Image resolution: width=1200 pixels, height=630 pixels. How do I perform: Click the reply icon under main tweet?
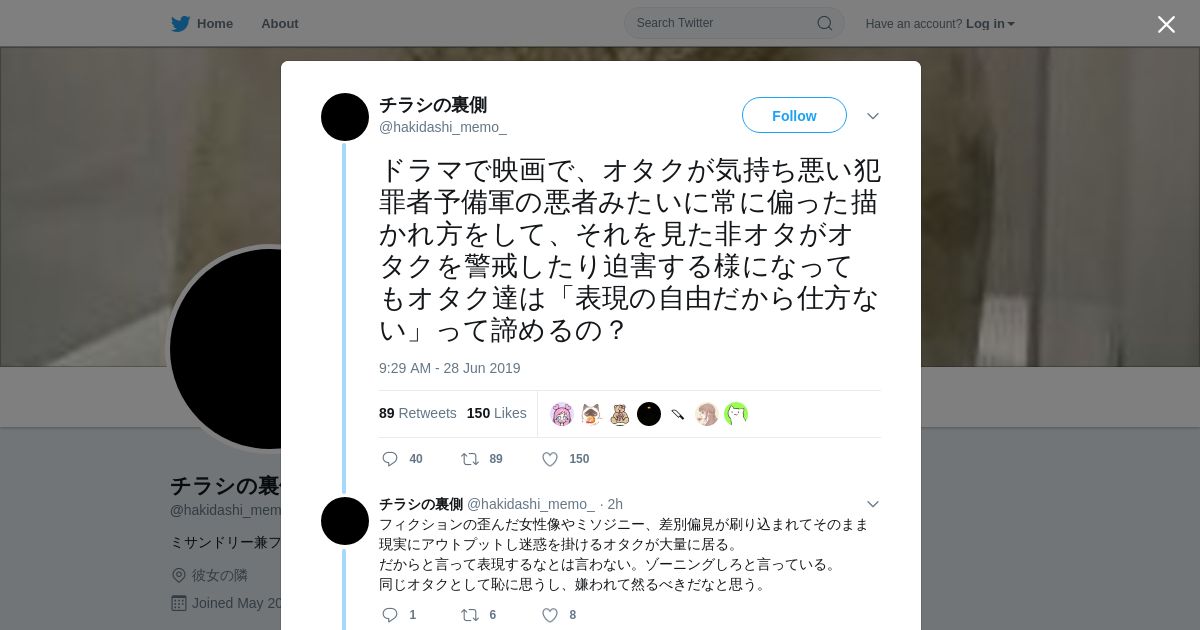pos(390,459)
